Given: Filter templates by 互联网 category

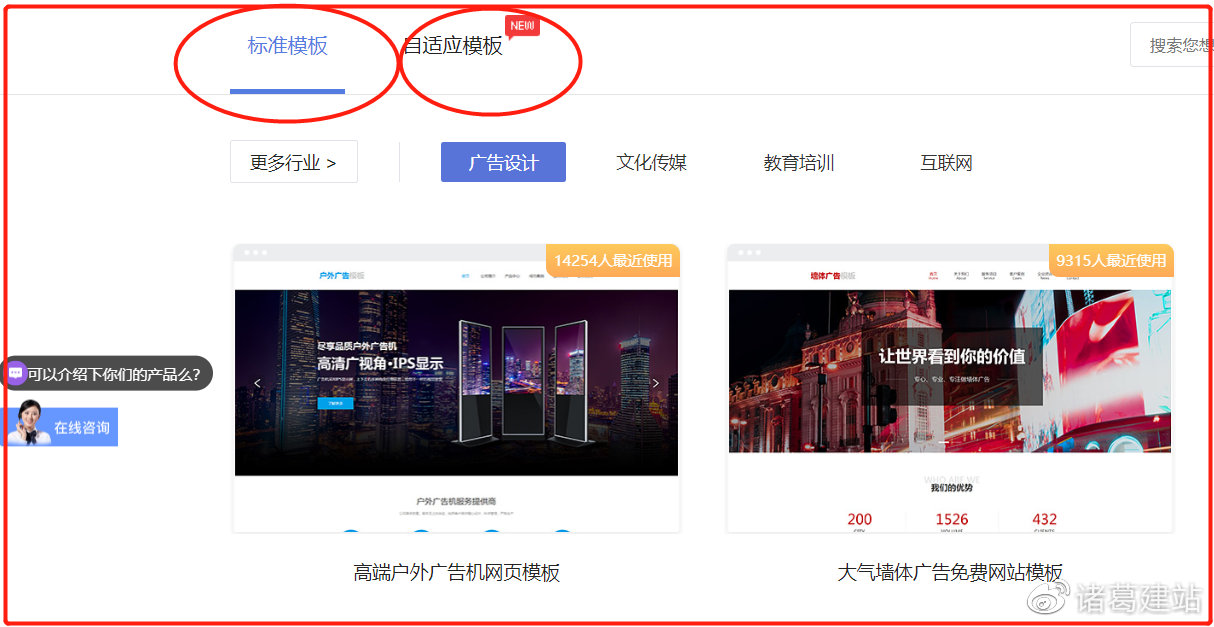Looking at the screenshot, I should [x=946, y=161].
